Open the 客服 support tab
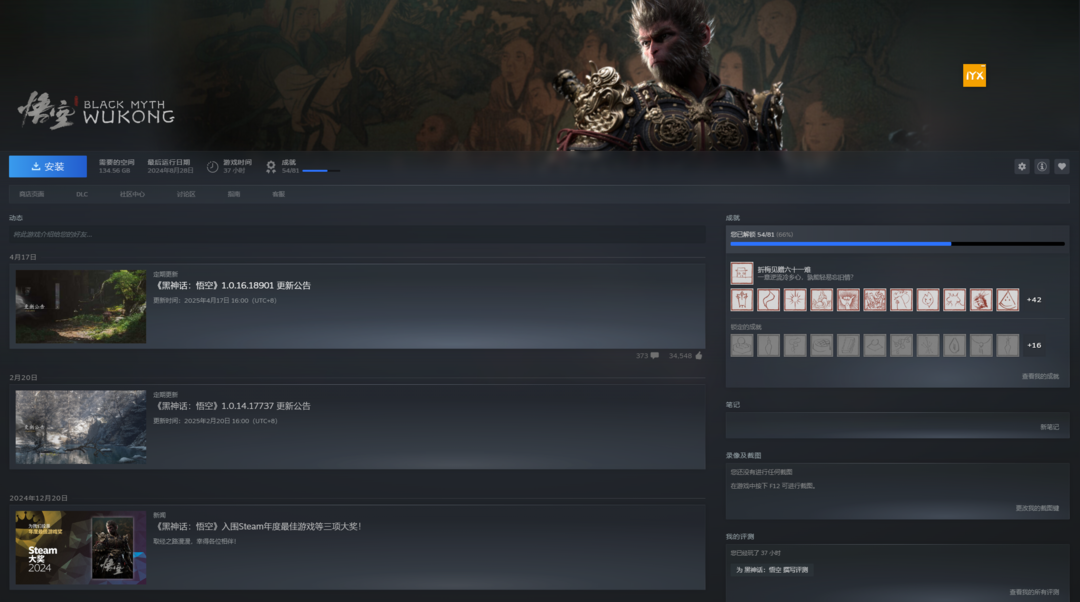Viewport: 1080px width, 602px height. 278,194
